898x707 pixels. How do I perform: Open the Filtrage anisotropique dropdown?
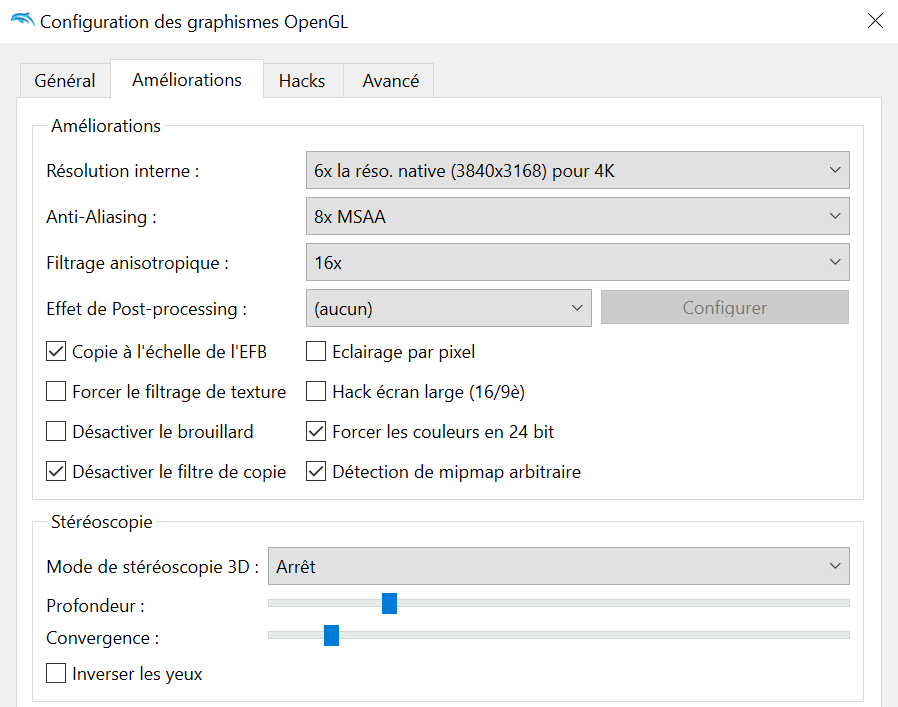point(576,262)
